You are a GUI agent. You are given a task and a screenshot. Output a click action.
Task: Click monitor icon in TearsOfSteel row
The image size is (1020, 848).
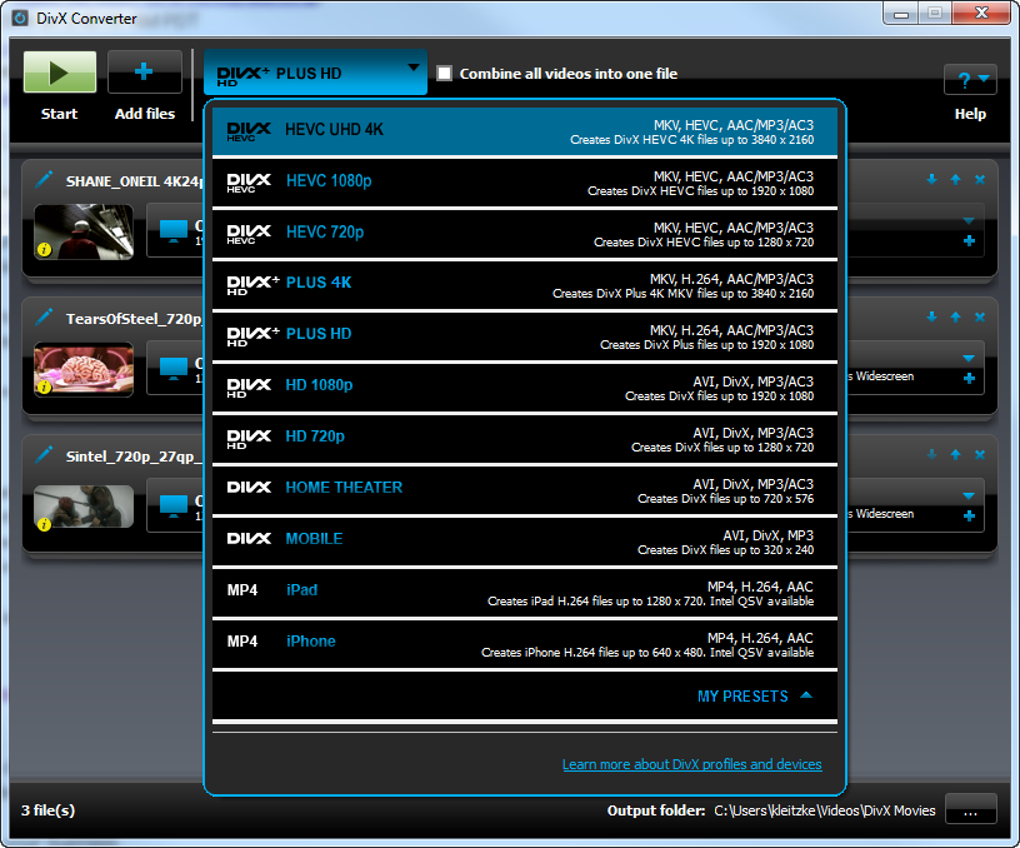[x=174, y=369]
